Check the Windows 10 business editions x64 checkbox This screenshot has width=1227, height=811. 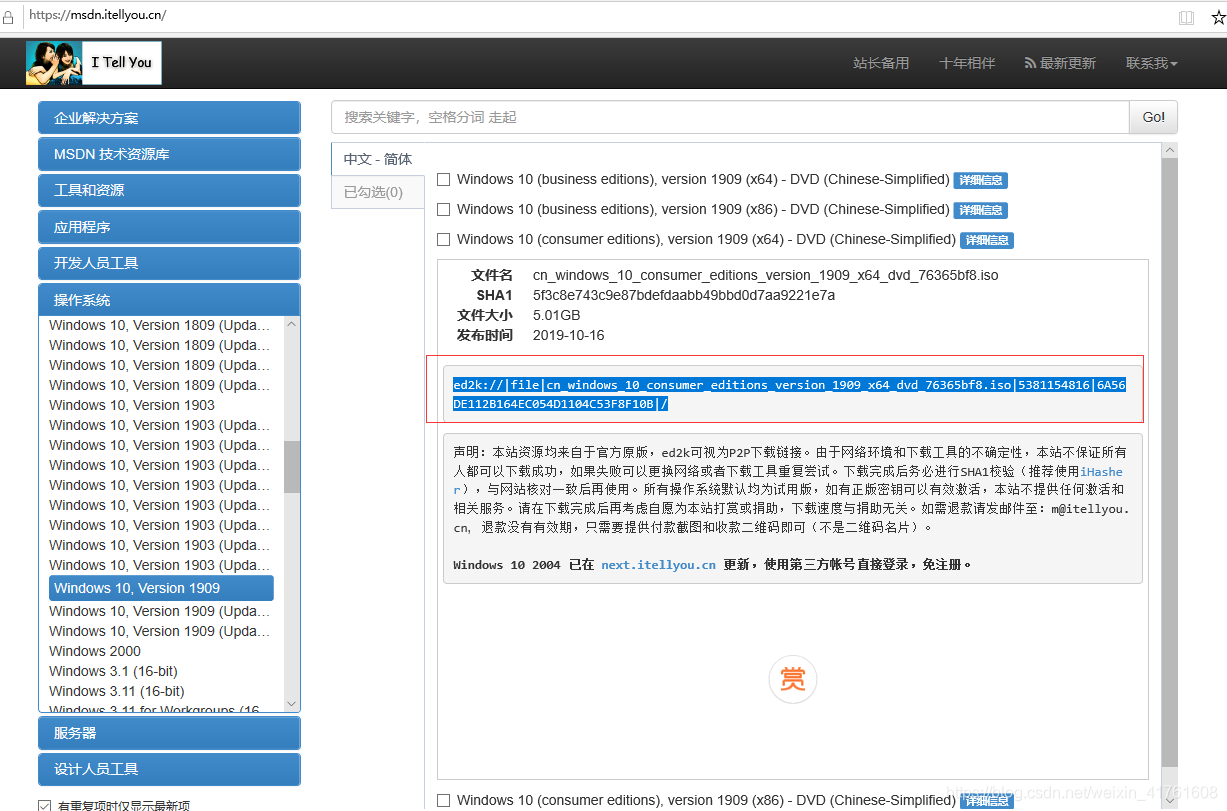coord(443,179)
